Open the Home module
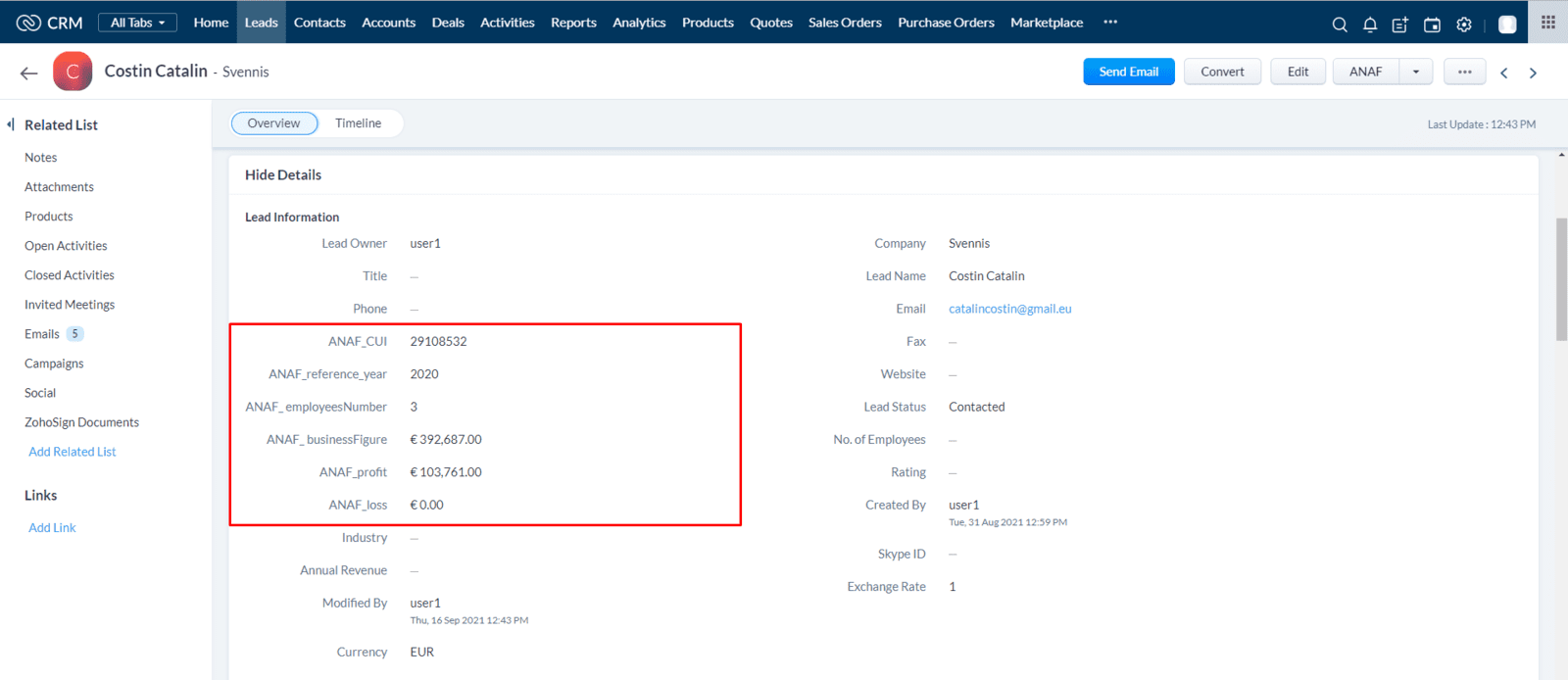Image resolution: width=1568 pixels, height=680 pixels. 211,23
